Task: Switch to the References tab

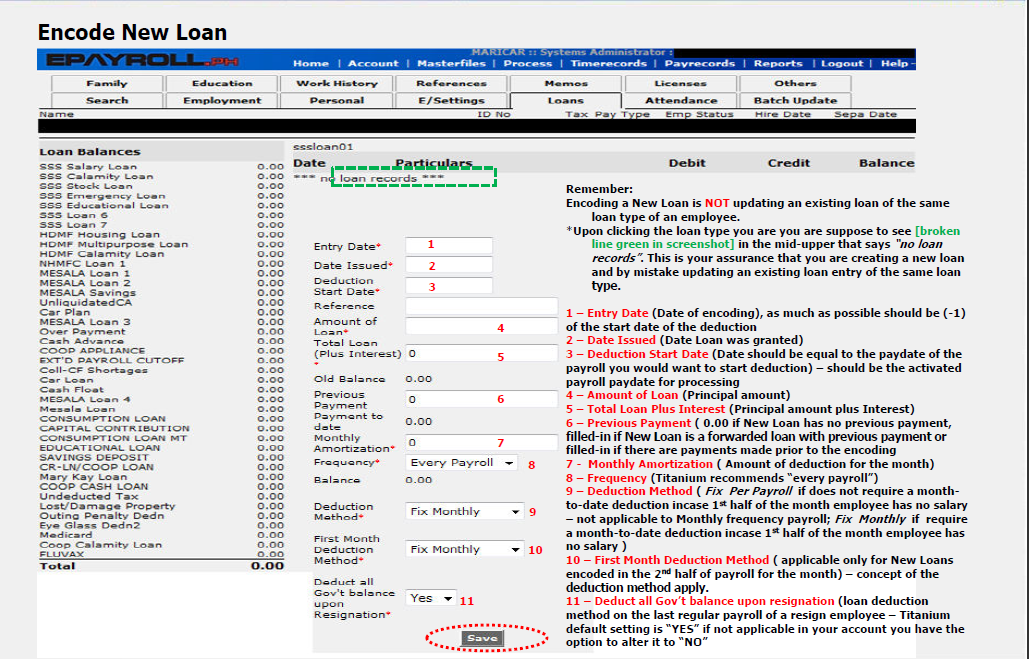Action: pos(452,83)
